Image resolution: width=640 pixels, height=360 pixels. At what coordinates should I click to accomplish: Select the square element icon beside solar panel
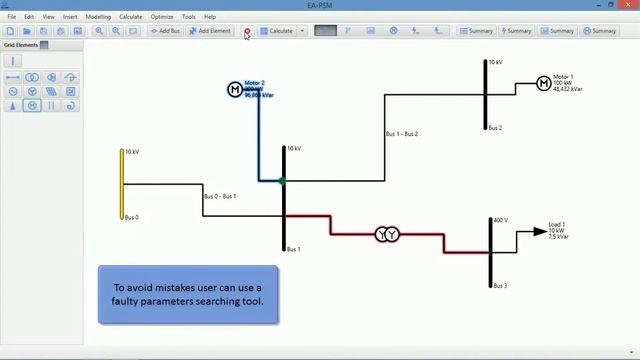(x=71, y=91)
